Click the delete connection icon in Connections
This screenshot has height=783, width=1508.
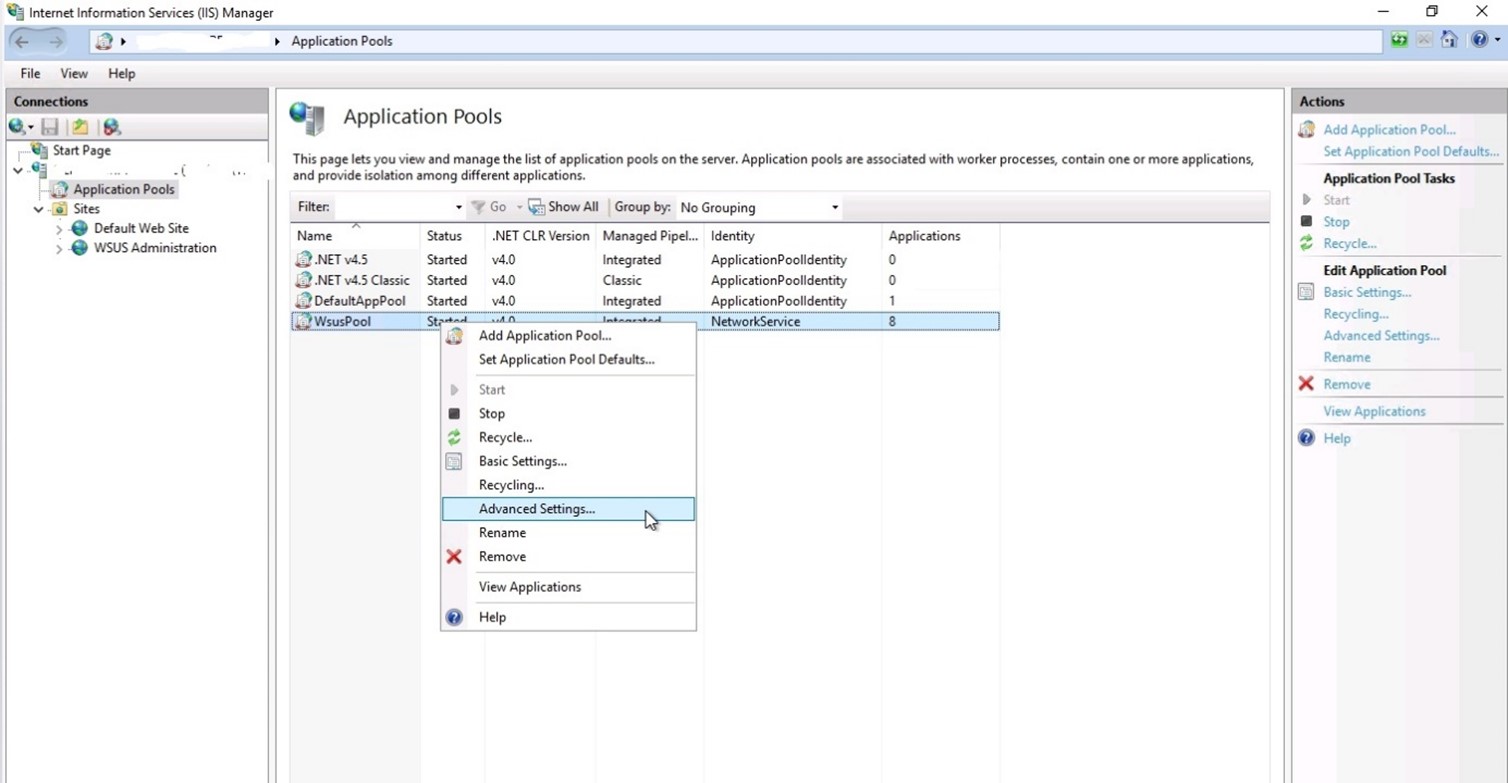[112, 127]
